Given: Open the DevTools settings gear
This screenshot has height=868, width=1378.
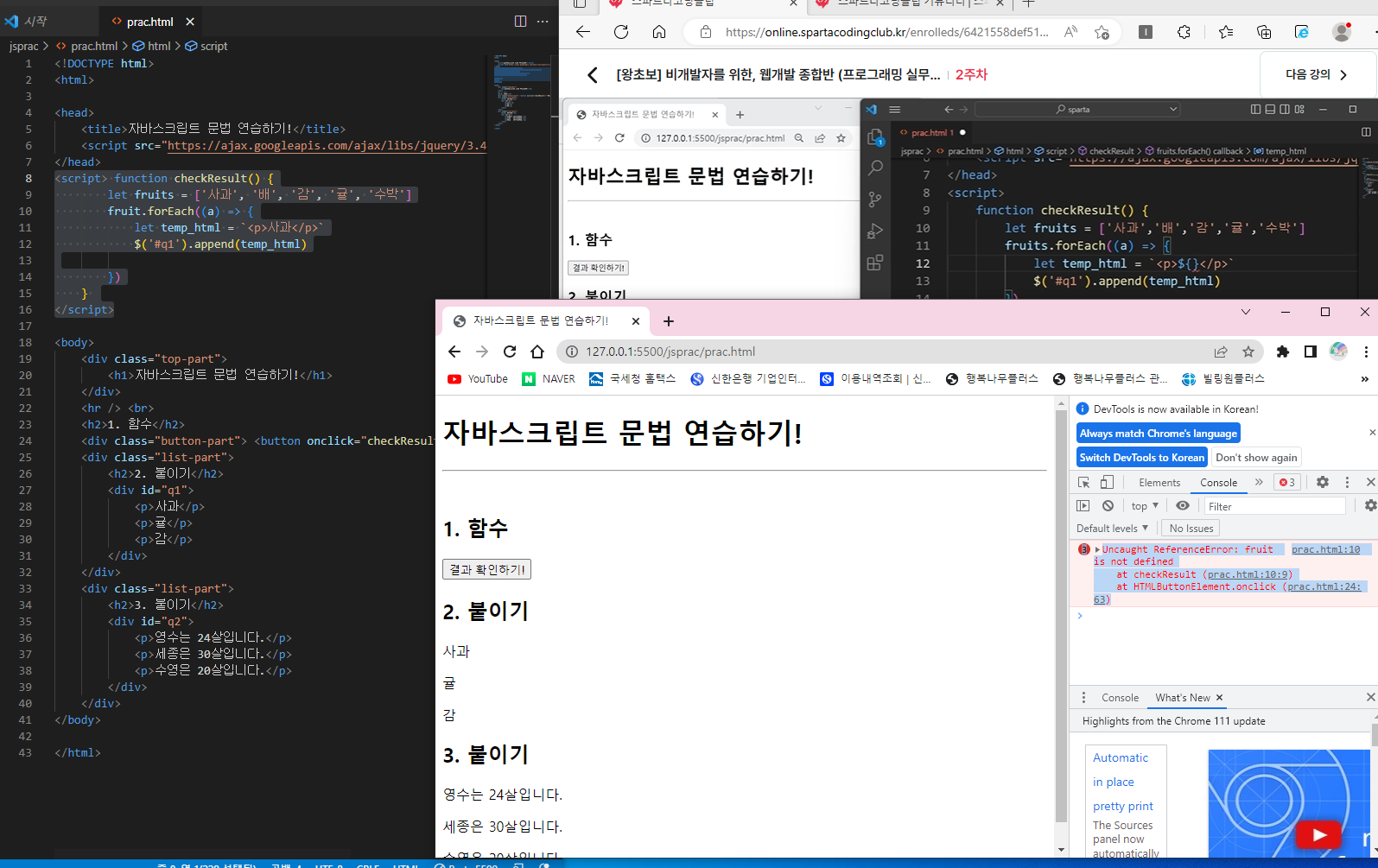Looking at the screenshot, I should coord(1323,482).
